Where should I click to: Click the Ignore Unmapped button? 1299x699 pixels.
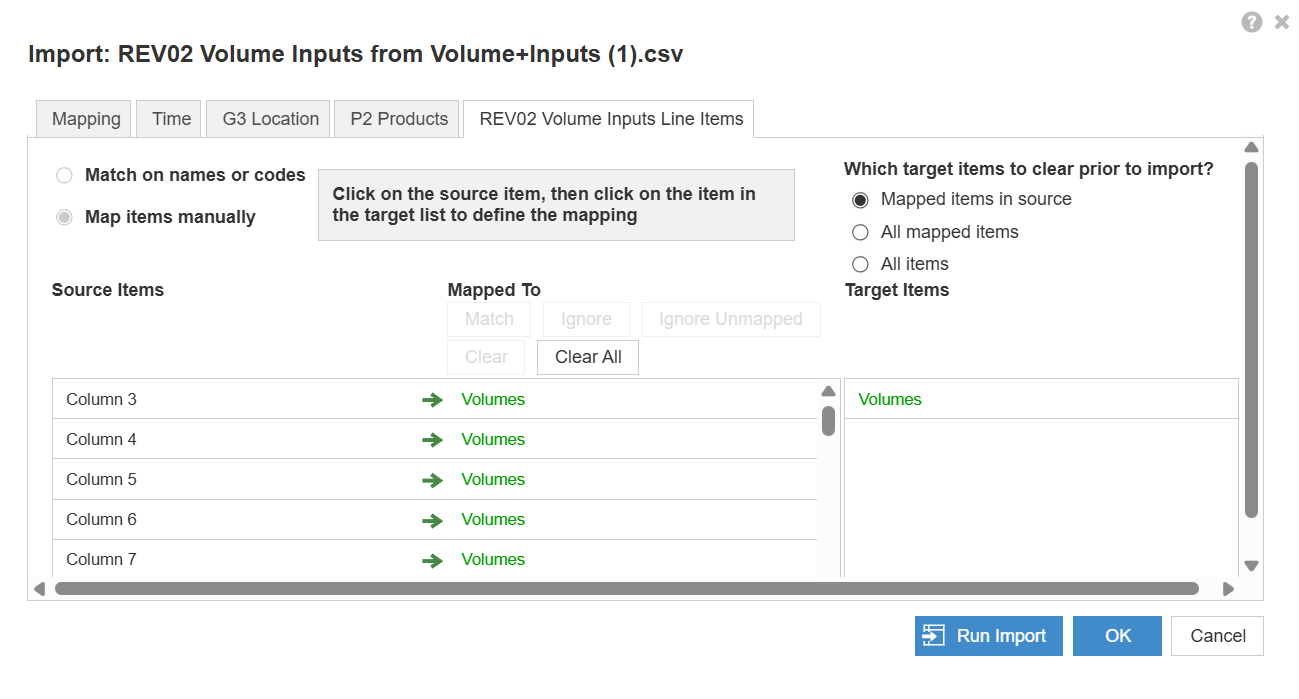pyautogui.click(x=731, y=319)
